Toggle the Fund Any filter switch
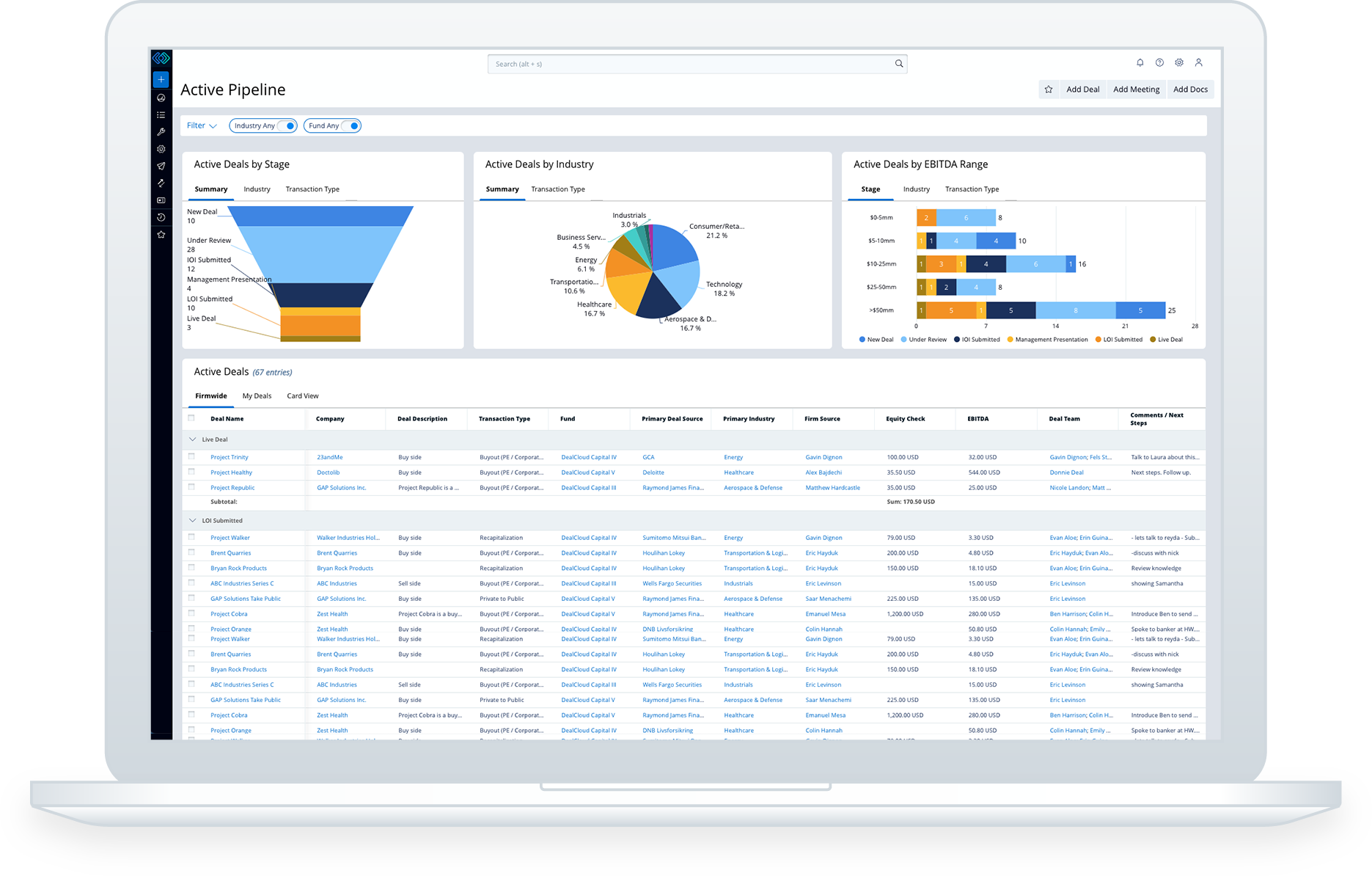This screenshot has width=1372, height=876. click(x=352, y=125)
